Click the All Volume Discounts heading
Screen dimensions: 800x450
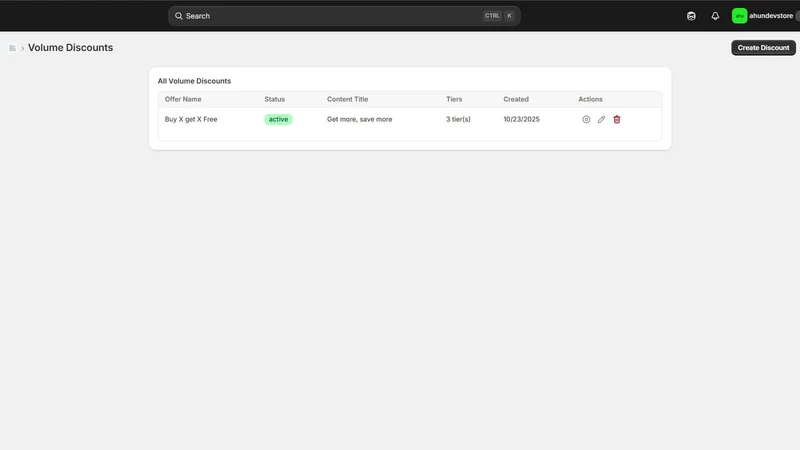point(194,81)
